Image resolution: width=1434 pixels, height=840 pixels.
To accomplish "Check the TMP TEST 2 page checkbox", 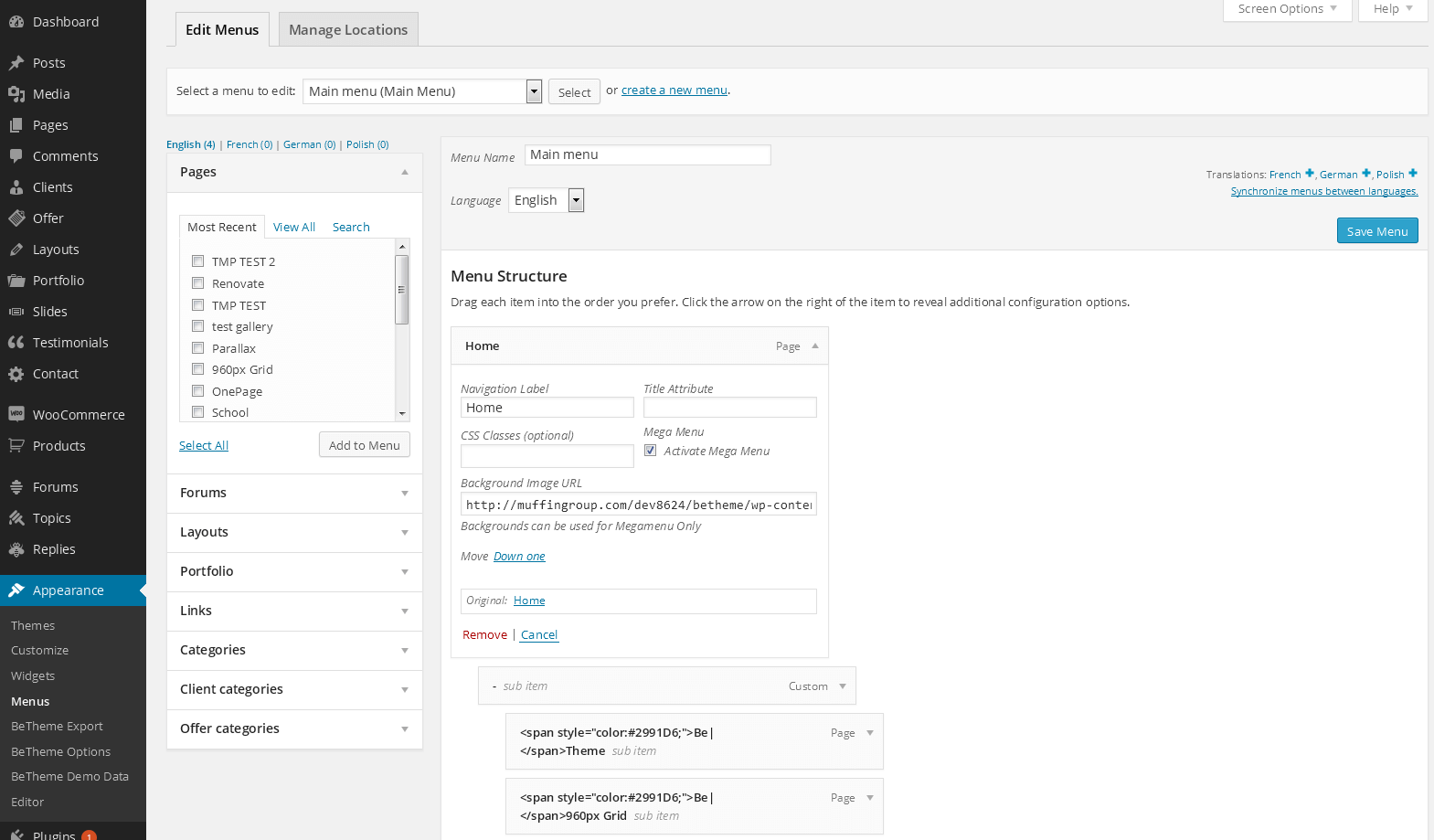I will click(197, 261).
